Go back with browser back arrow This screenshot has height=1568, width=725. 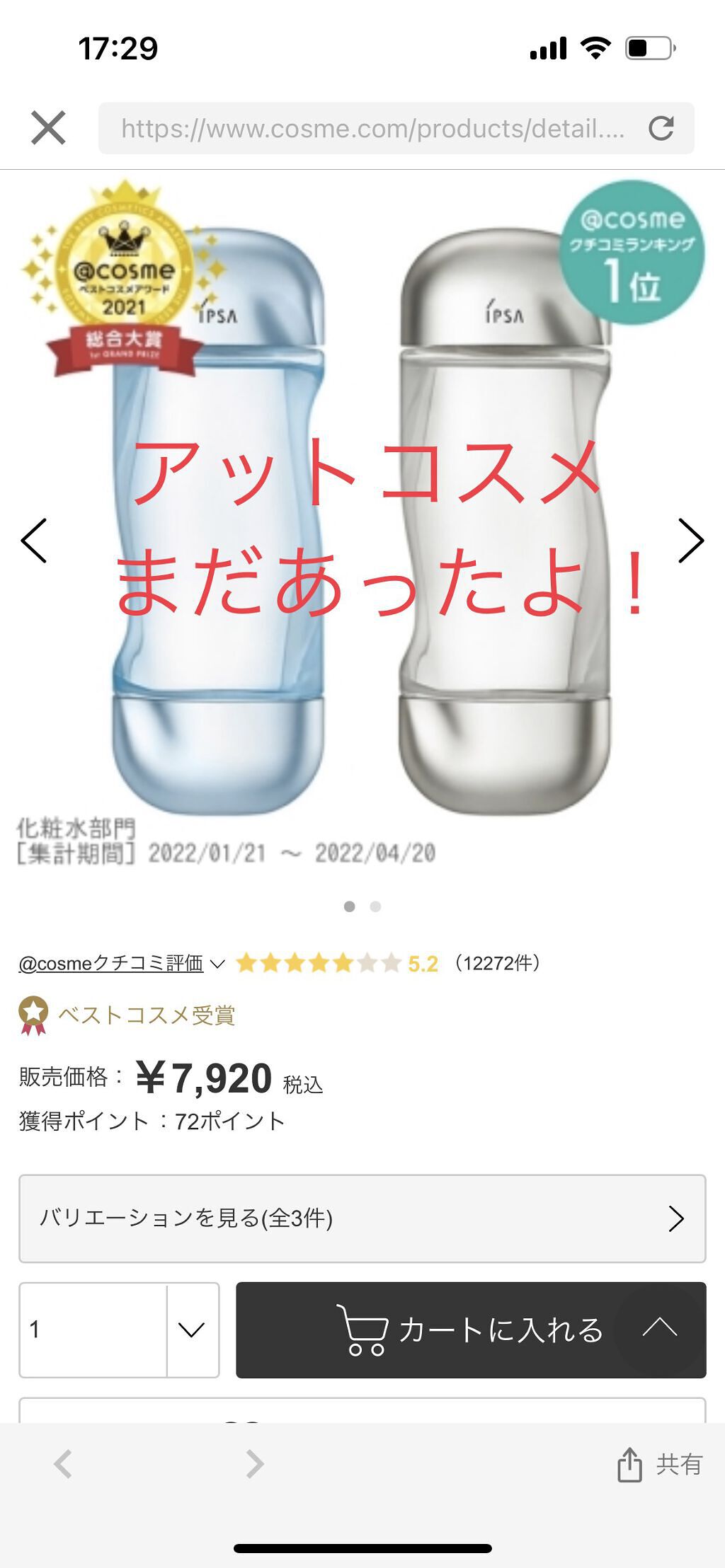[x=63, y=1464]
